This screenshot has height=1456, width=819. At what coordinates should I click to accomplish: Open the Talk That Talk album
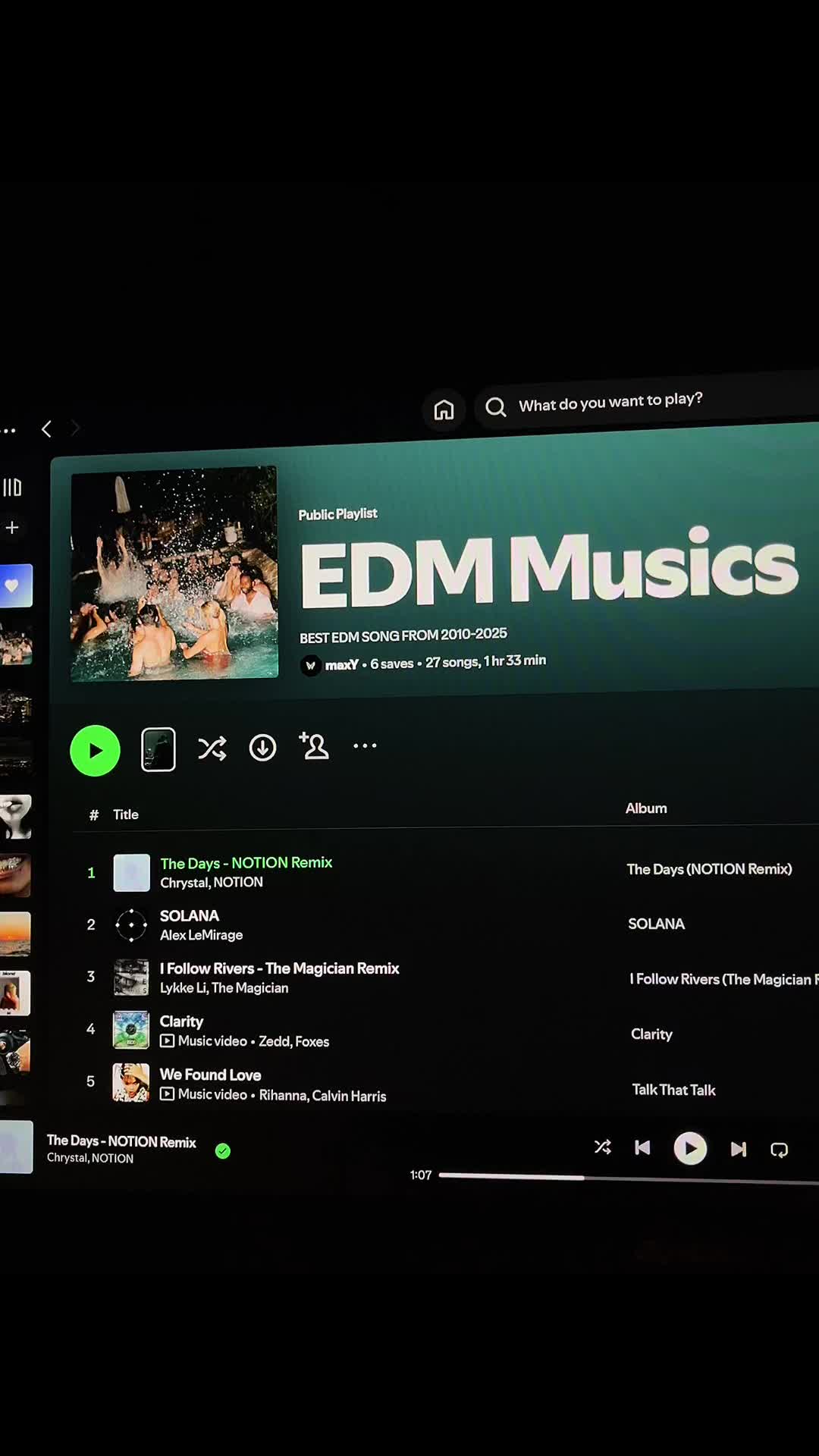(x=673, y=1090)
